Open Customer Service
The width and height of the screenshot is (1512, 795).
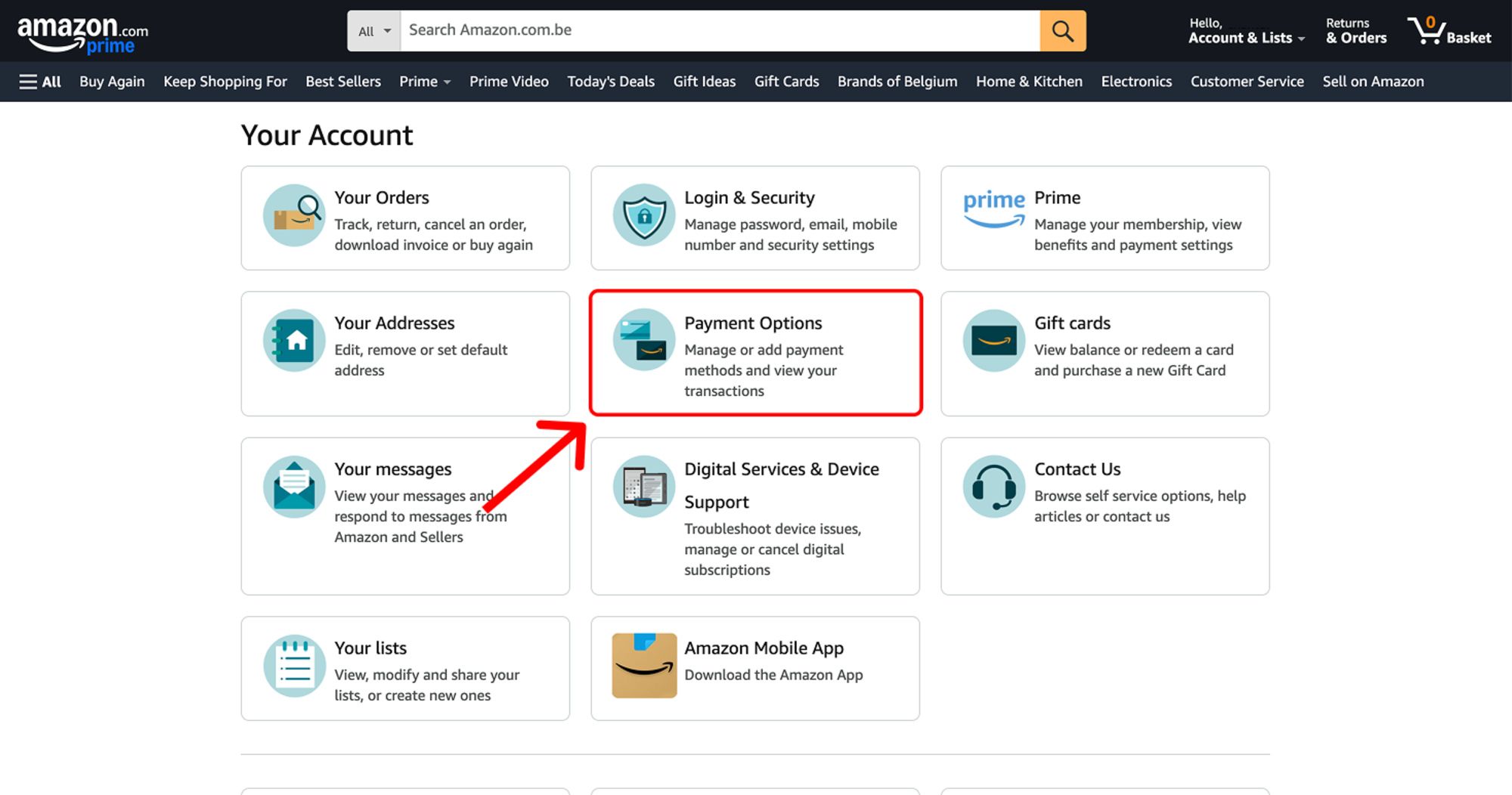(x=1247, y=82)
